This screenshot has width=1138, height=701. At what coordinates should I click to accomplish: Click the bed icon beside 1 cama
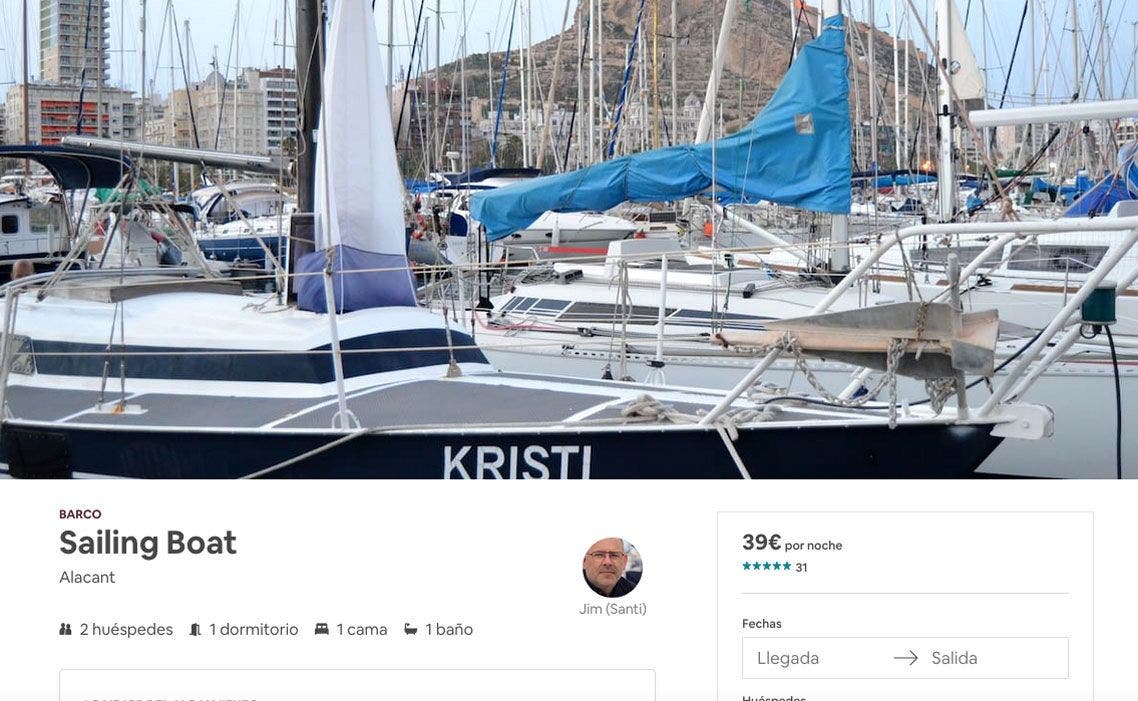tap(322, 629)
